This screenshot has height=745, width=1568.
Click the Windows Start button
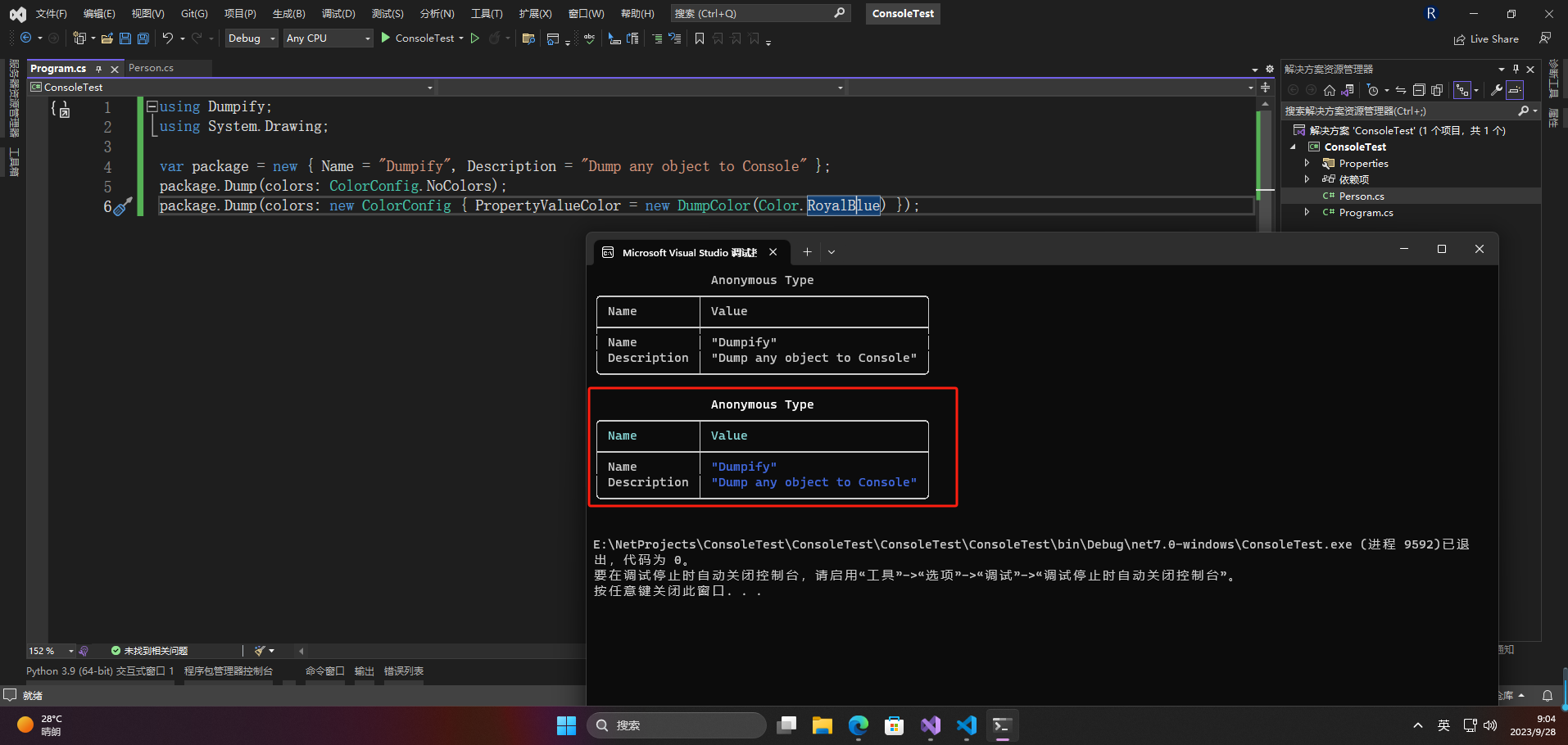566,725
